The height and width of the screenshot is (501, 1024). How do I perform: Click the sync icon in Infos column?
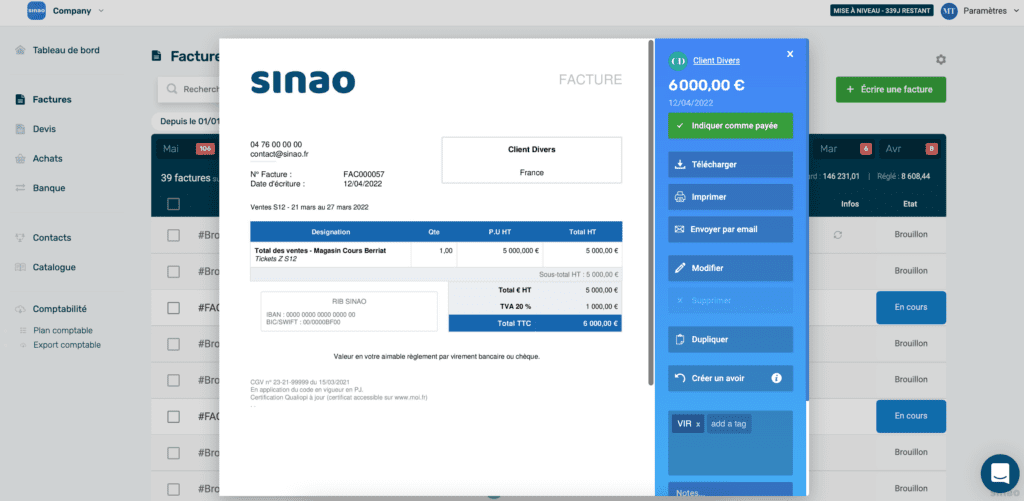[x=838, y=234]
